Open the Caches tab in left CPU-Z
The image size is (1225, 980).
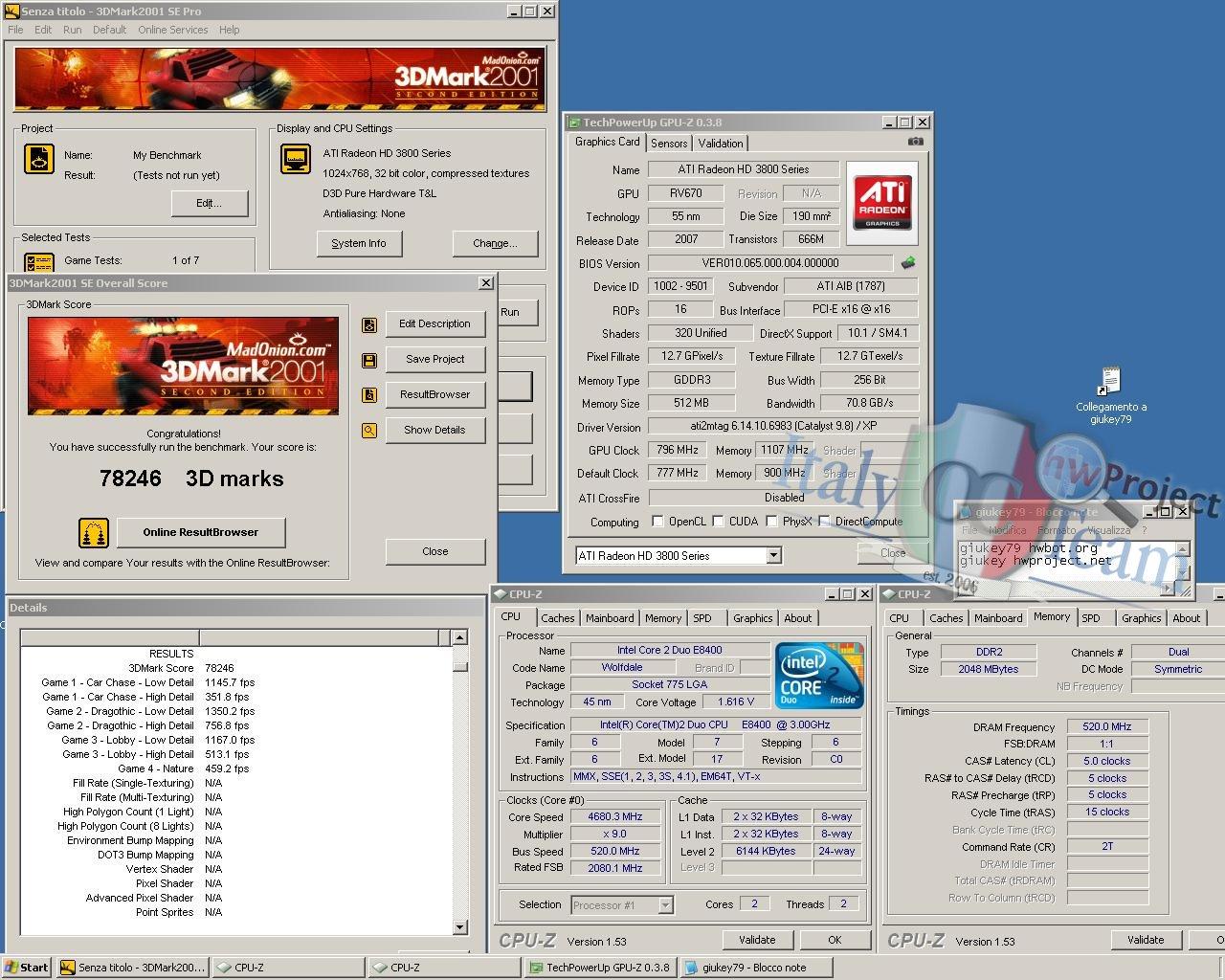coord(558,618)
